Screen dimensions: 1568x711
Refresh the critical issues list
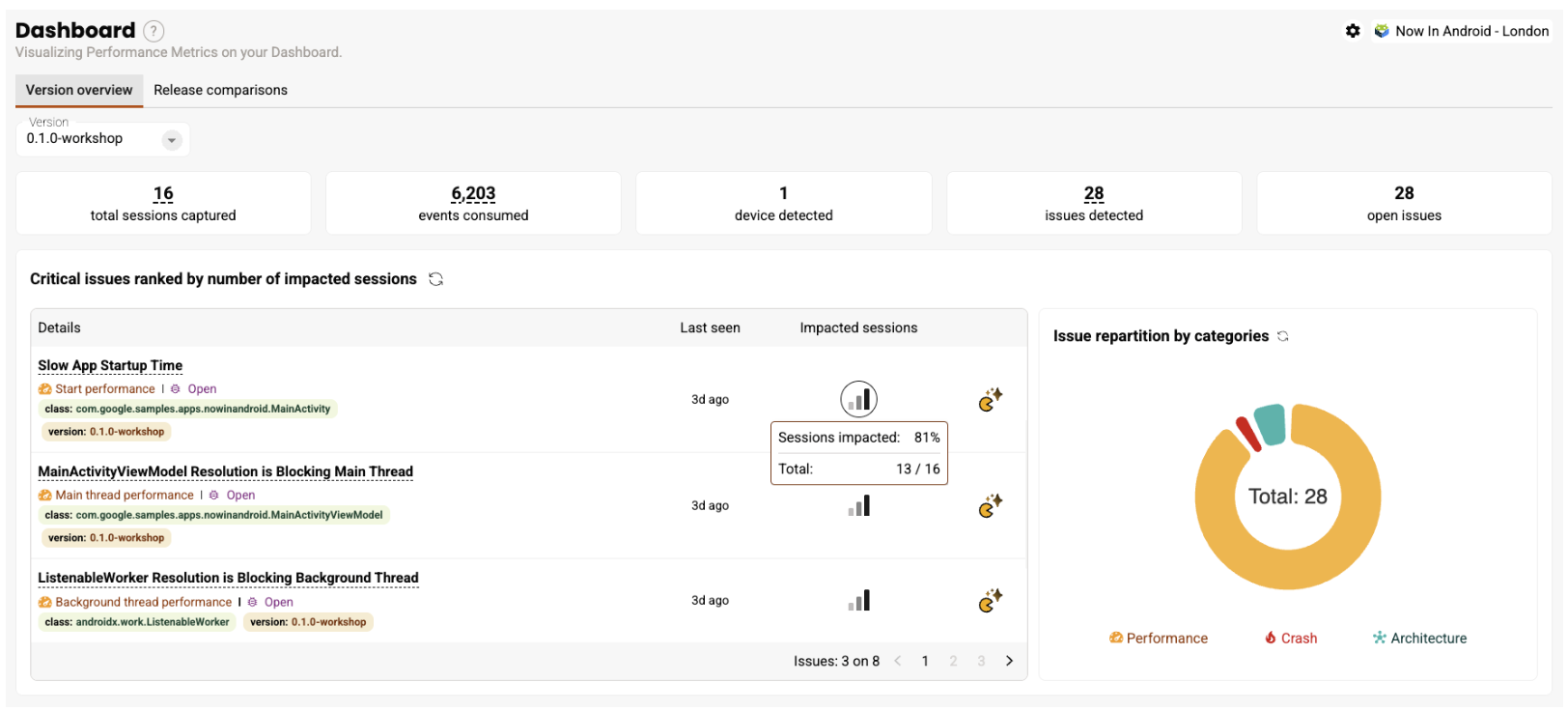(x=436, y=279)
